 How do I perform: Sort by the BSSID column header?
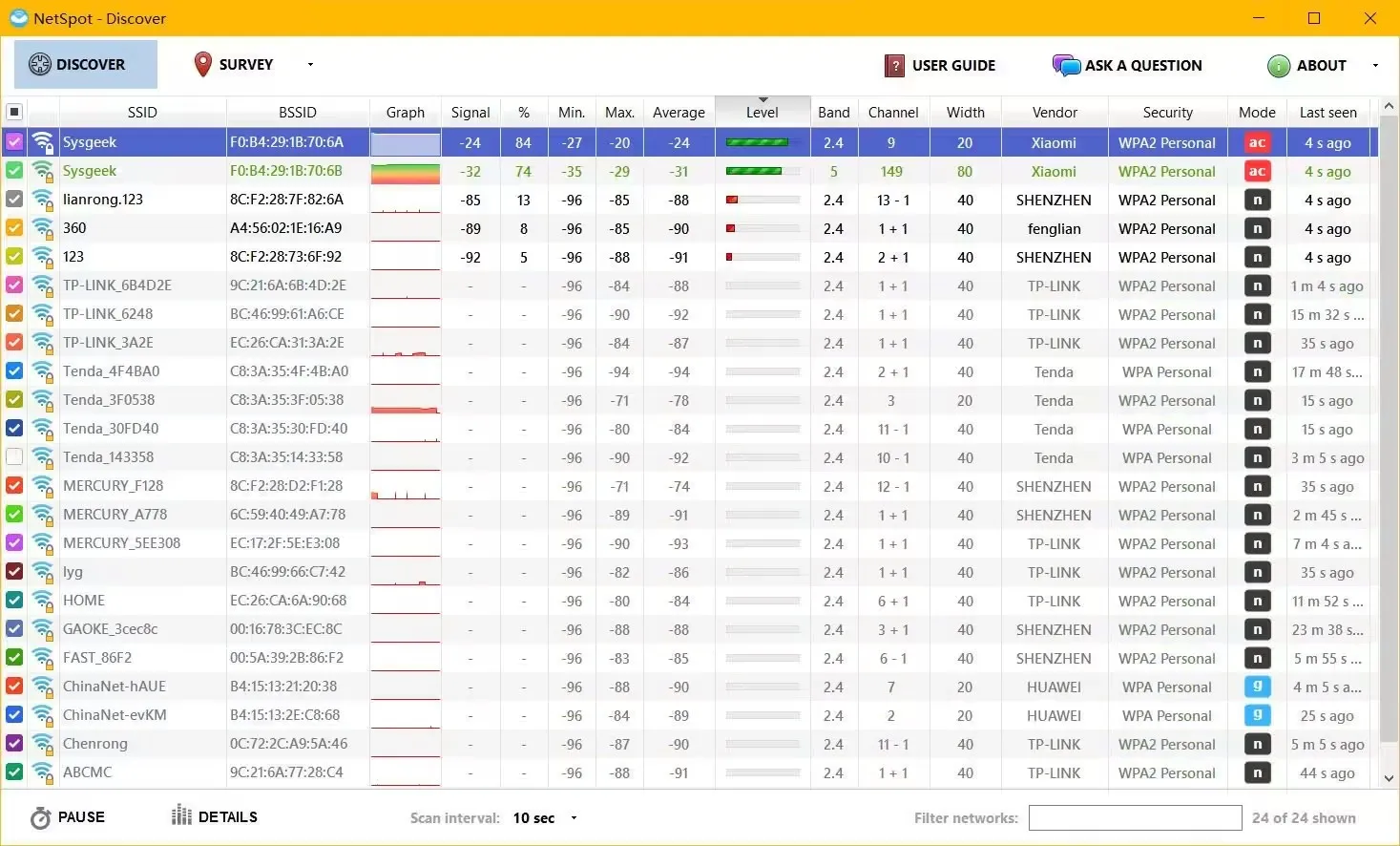[x=298, y=112]
